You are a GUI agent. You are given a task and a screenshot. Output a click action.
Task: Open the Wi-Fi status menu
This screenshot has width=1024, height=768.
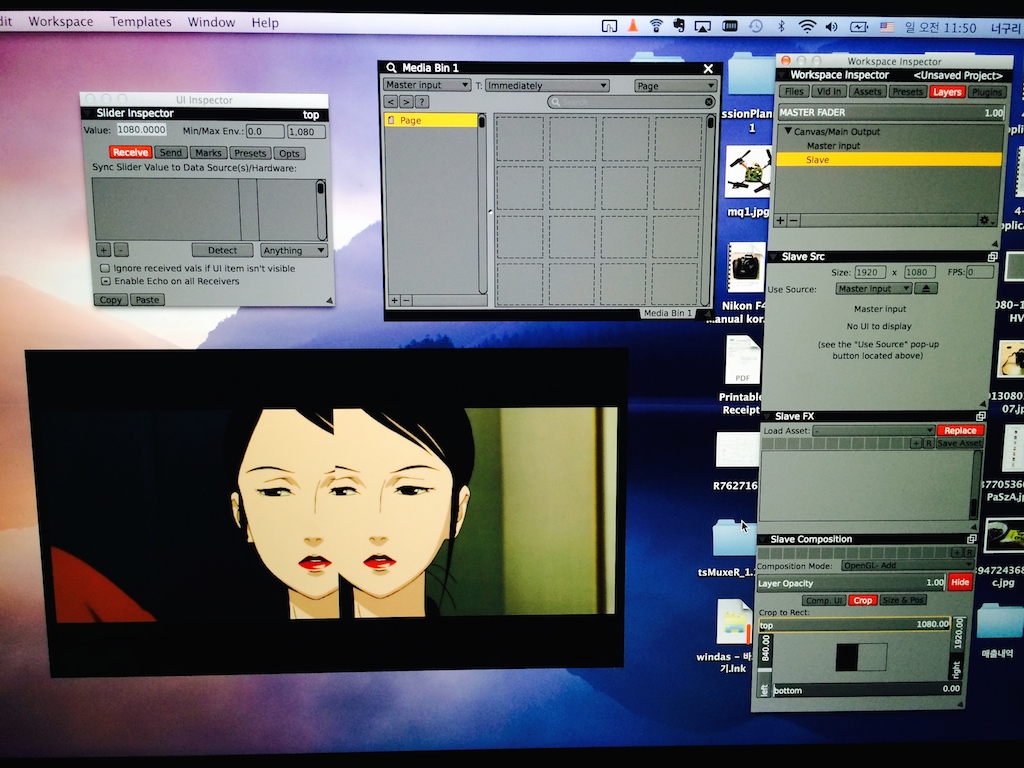pyautogui.click(x=807, y=26)
